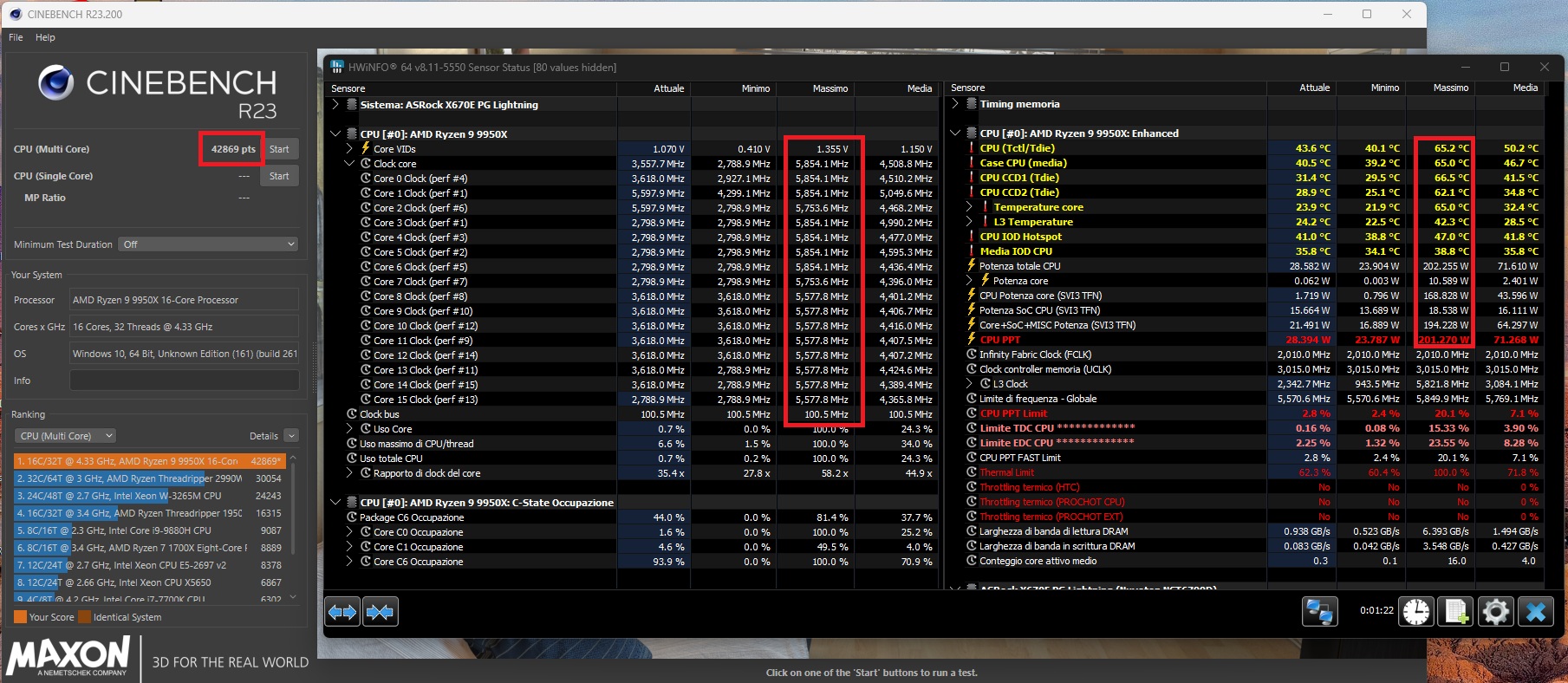
Task: Reset sensor timer with clock icon
Action: tap(1416, 611)
